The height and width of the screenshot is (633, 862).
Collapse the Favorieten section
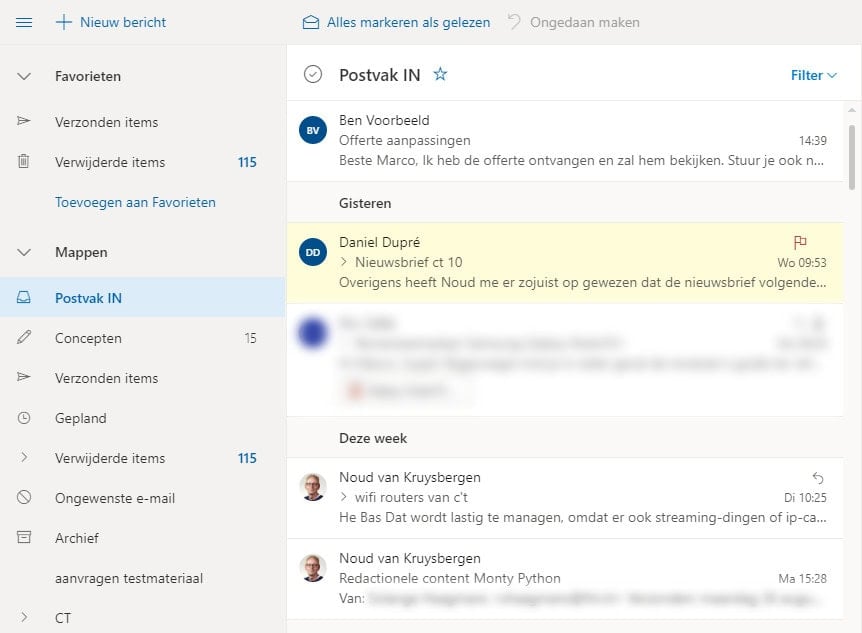(23, 75)
